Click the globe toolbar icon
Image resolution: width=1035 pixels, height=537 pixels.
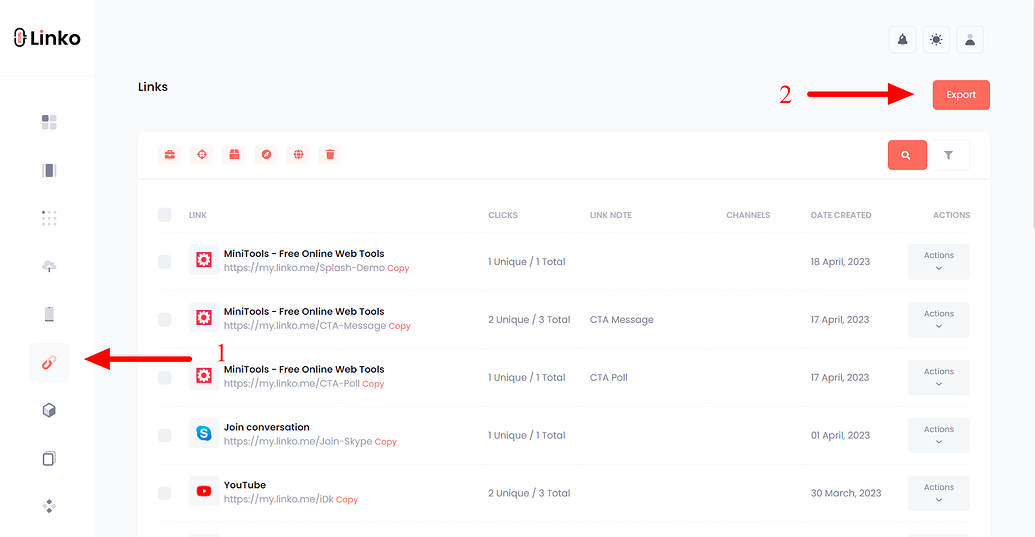point(298,154)
